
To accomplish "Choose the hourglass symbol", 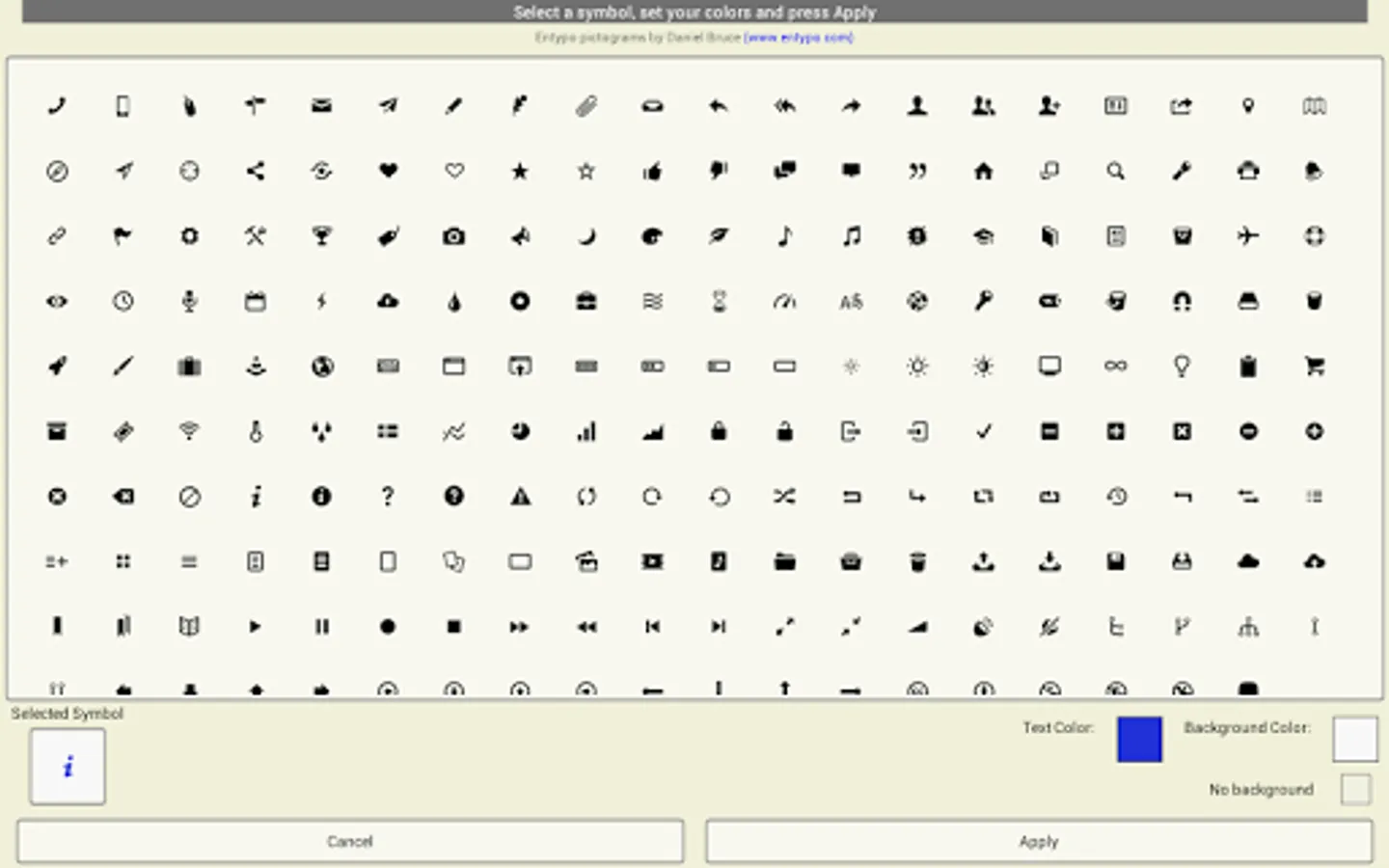I will point(719,302).
